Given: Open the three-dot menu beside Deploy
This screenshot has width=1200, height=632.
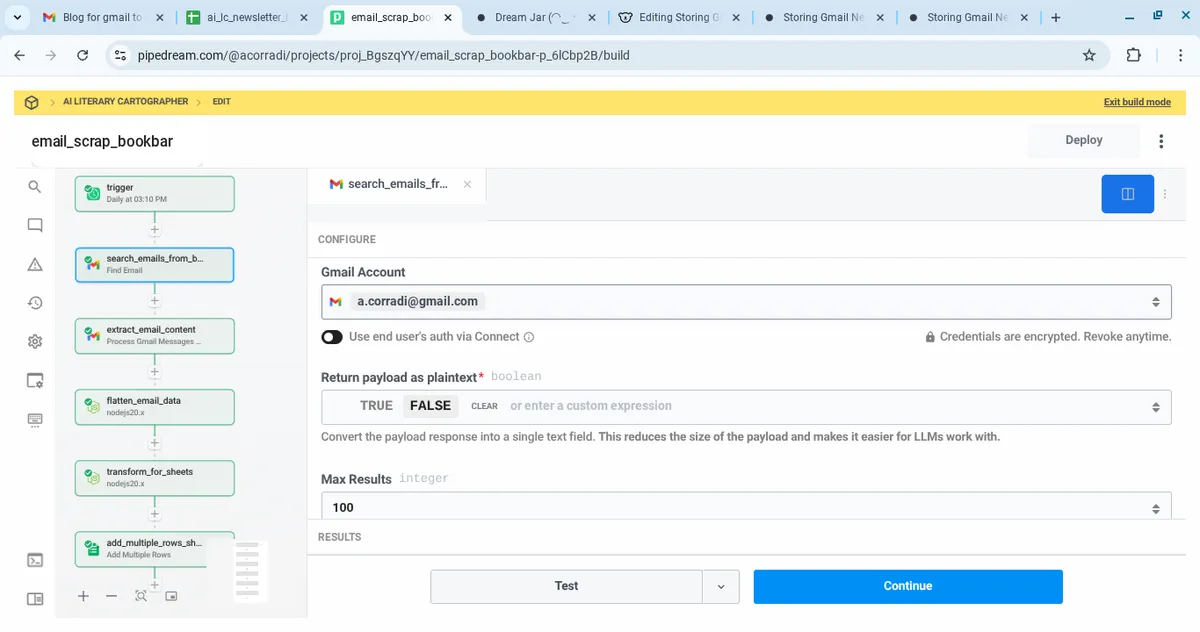Looking at the screenshot, I should tap(1161, 141).
